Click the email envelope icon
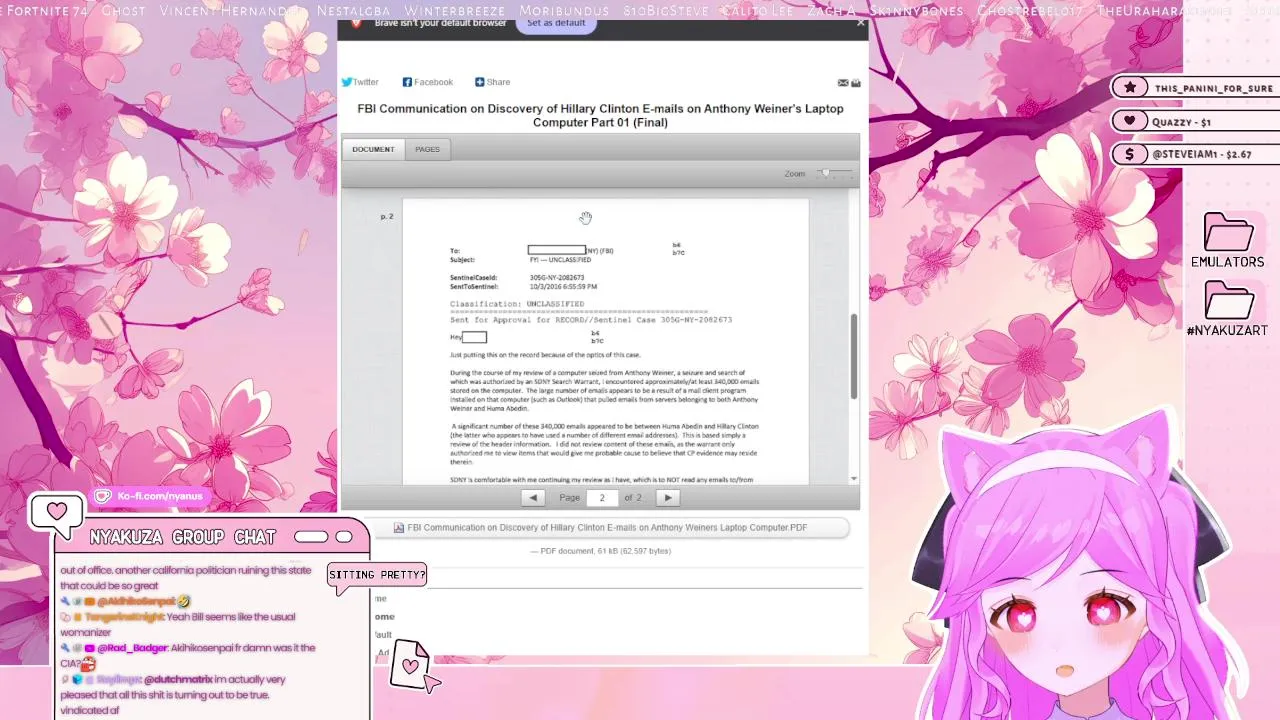This screenshot has height=720, width=1280. coord(842,83)
